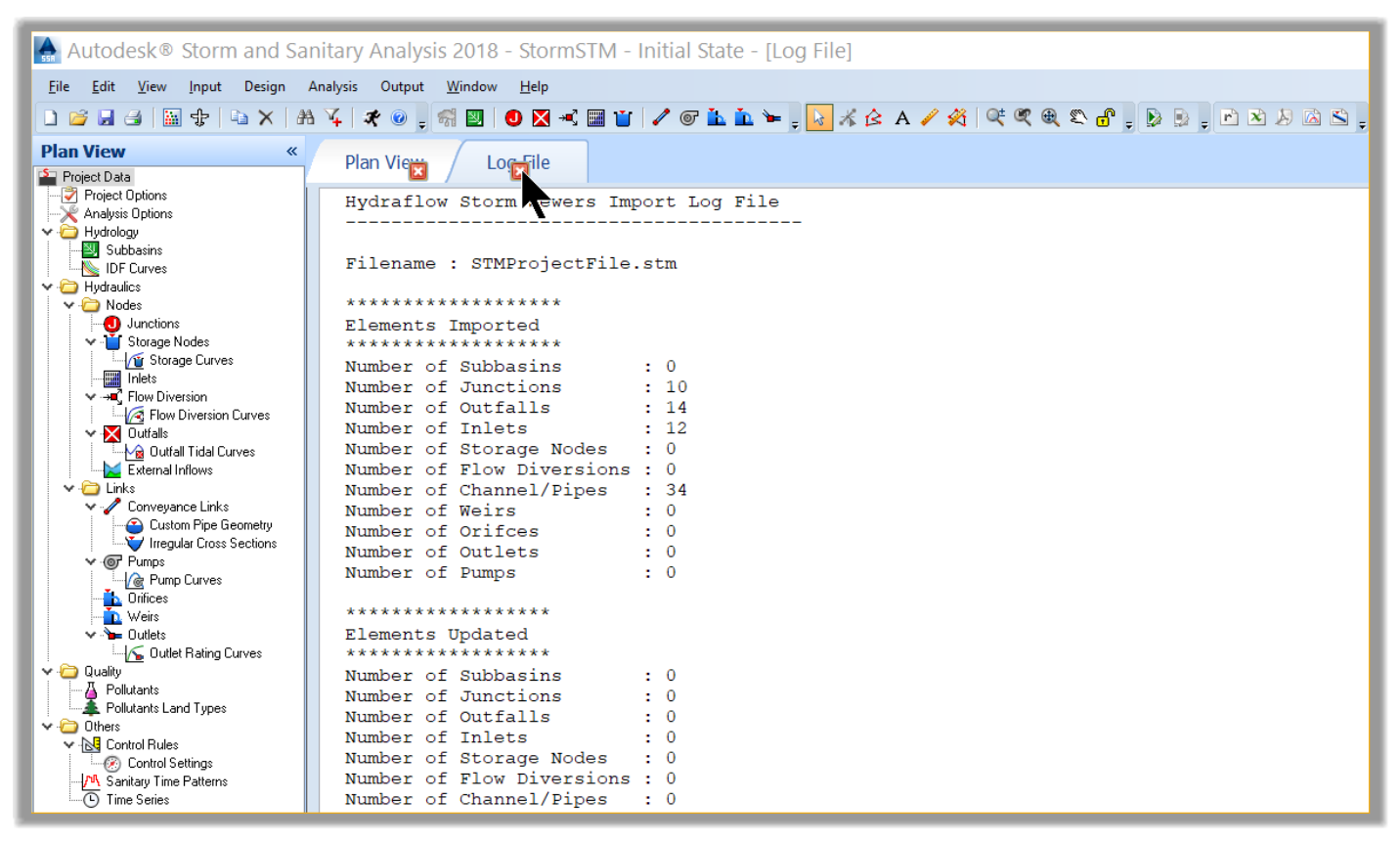Viewport: 1400px width, 844px height.
Task: Select Outfall Tidal Curves in the tree
Action: (201, 452)
